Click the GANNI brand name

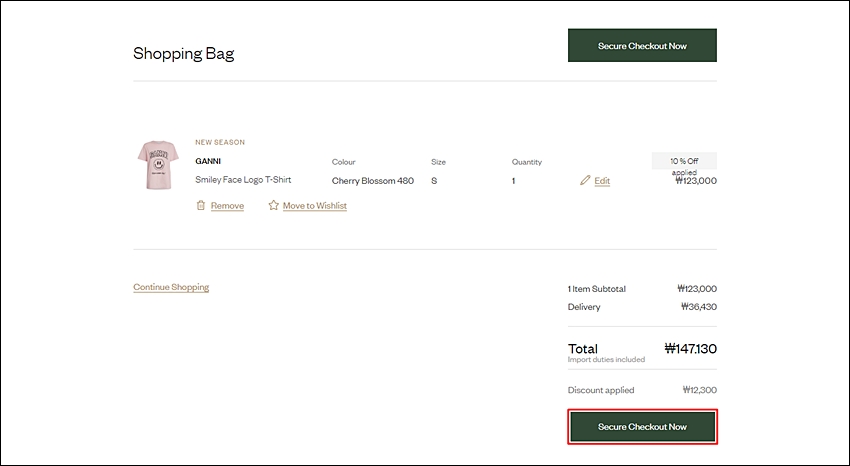click(x=208, y=161)
